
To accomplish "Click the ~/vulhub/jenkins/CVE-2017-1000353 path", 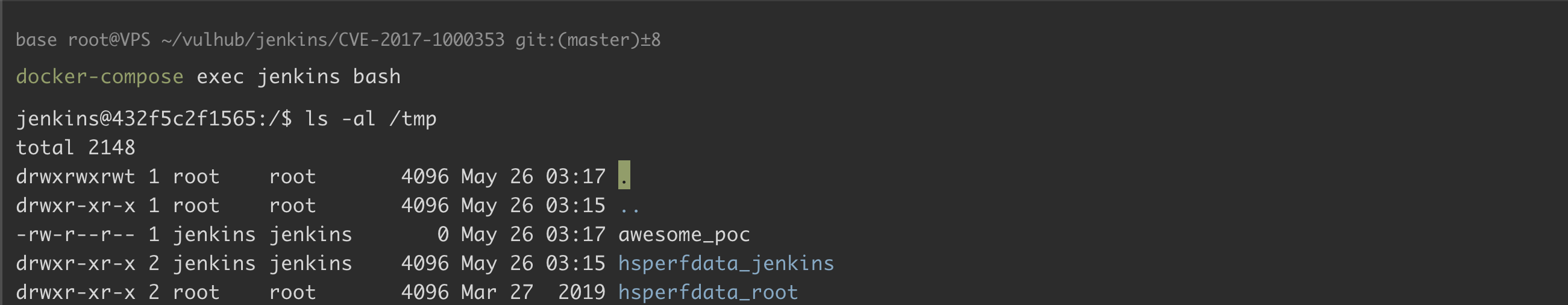I will coord(333,40).
